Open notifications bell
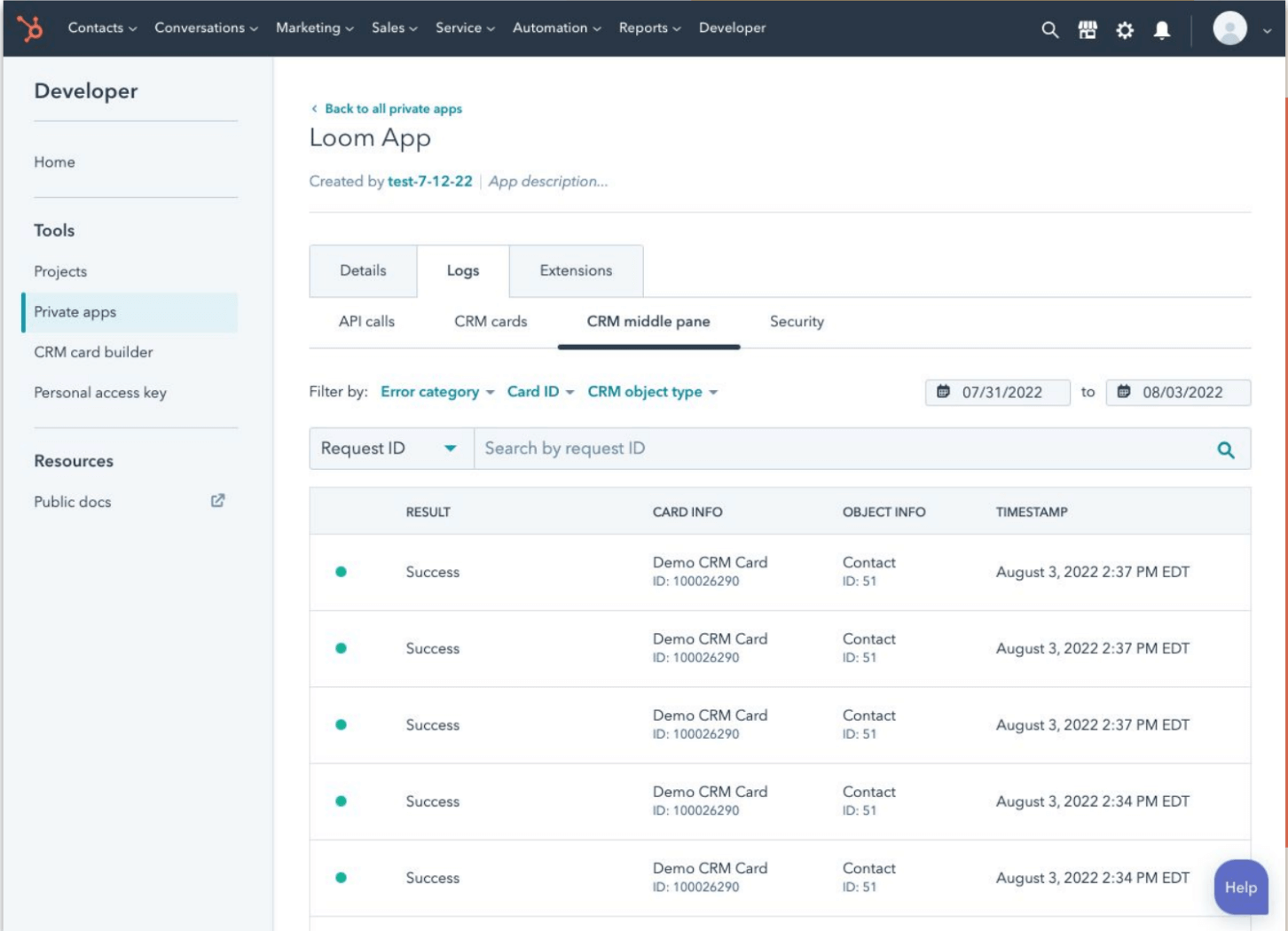Viewport: 1288px width, 931px height. (1161, 29)
